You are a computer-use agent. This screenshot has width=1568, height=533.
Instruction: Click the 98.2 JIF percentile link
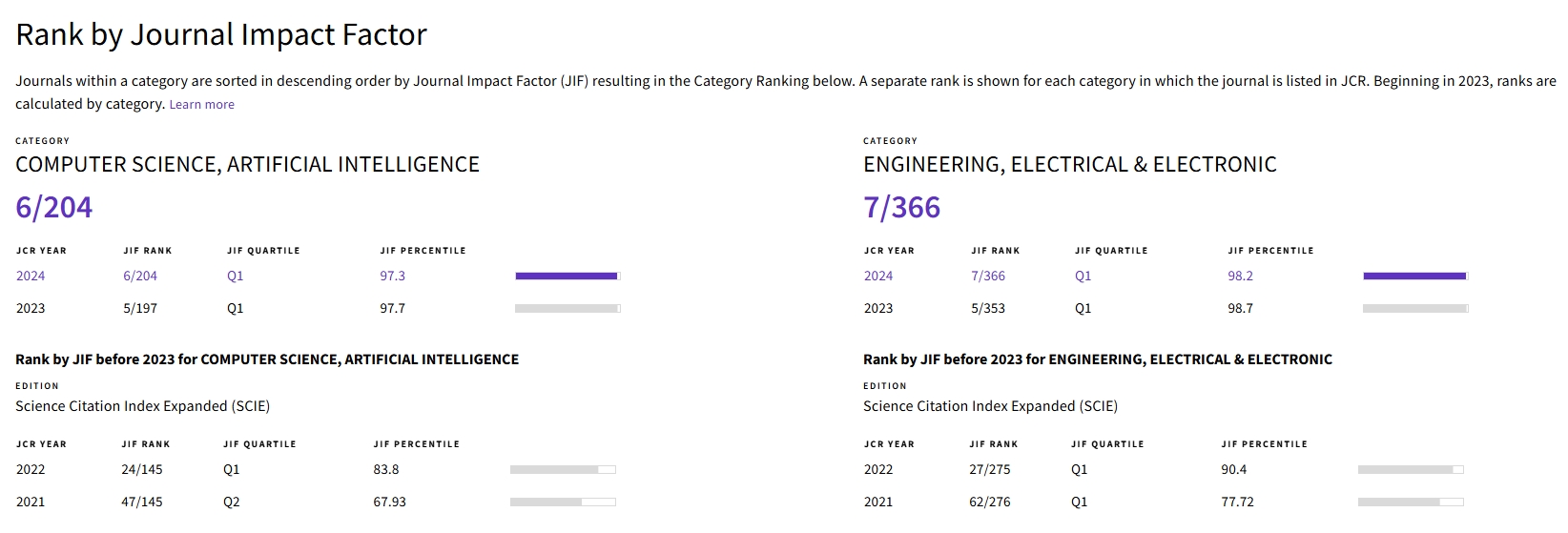(x=1240, y=276)
